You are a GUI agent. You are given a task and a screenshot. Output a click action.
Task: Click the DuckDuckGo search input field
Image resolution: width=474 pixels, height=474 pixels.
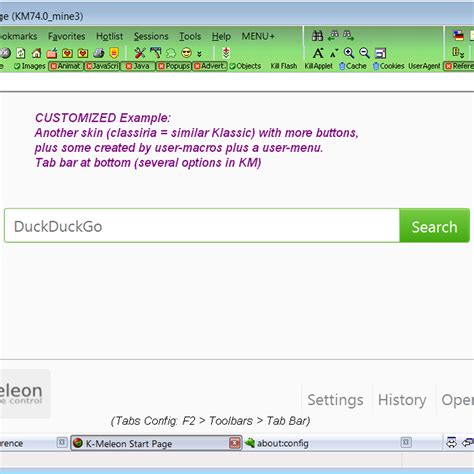(x=202, y=226)
